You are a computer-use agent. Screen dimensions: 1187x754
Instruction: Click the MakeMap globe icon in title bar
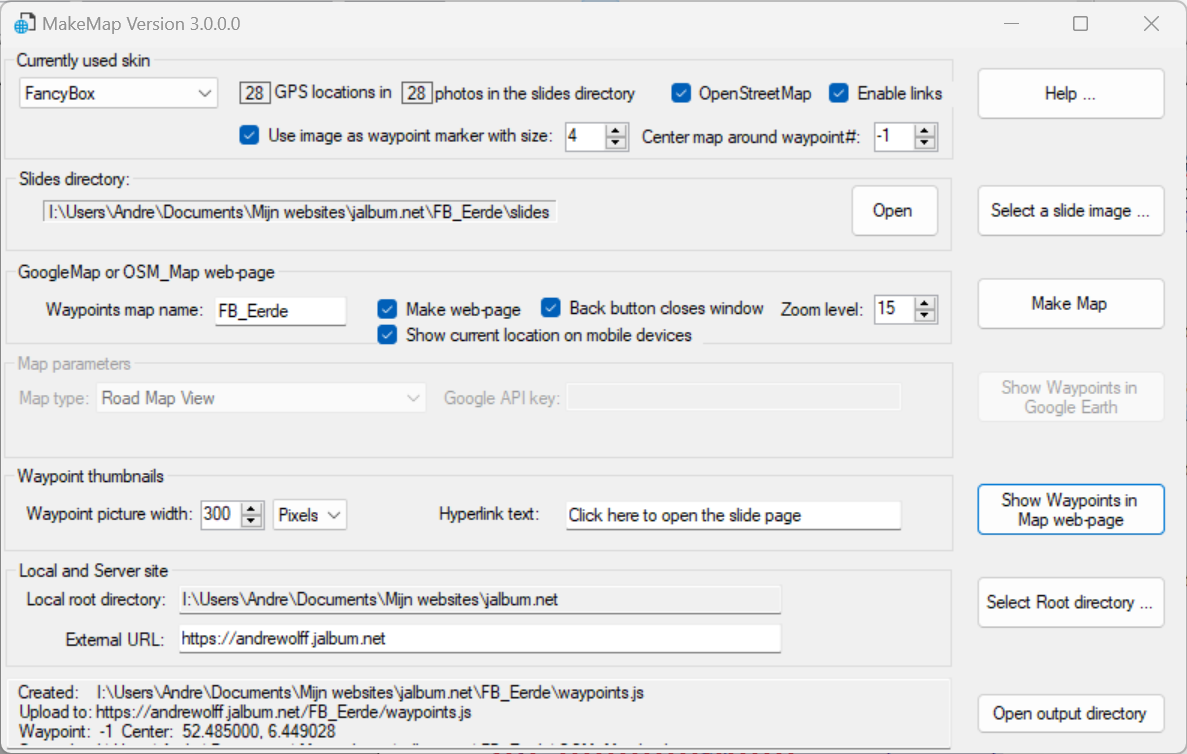[23, 22]
